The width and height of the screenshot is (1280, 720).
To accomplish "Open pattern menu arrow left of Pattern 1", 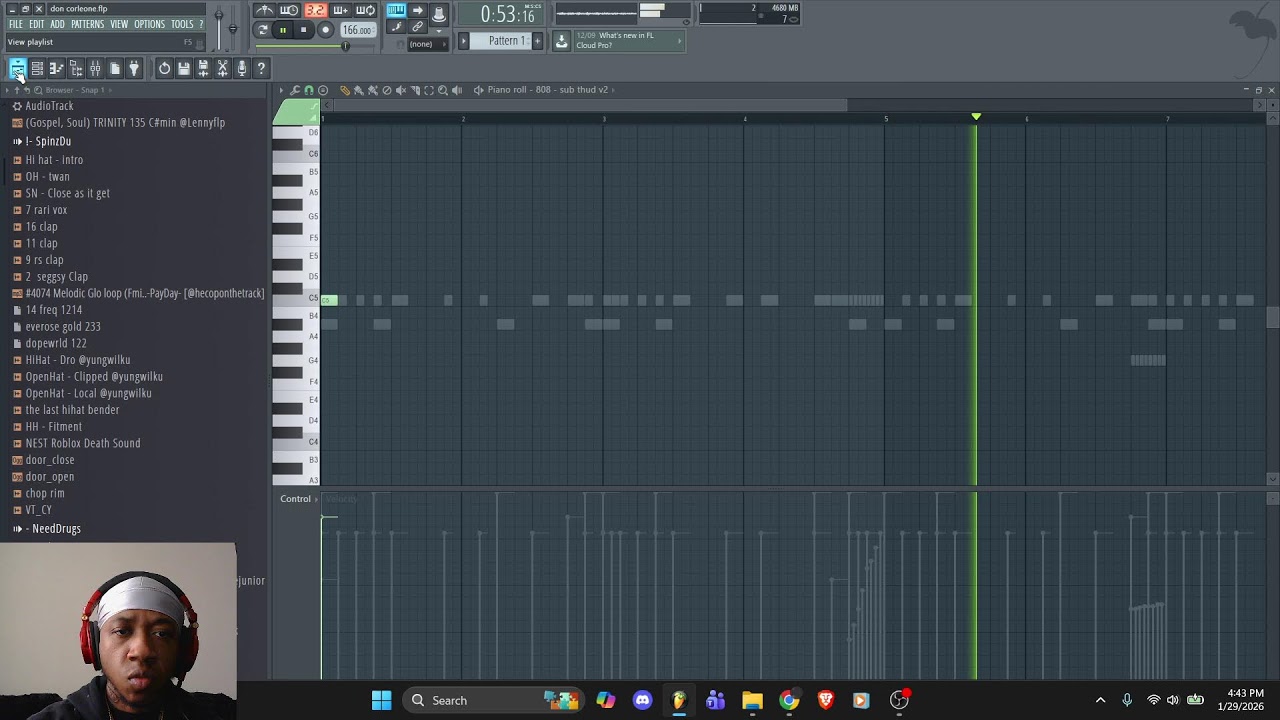I will 464,41.
